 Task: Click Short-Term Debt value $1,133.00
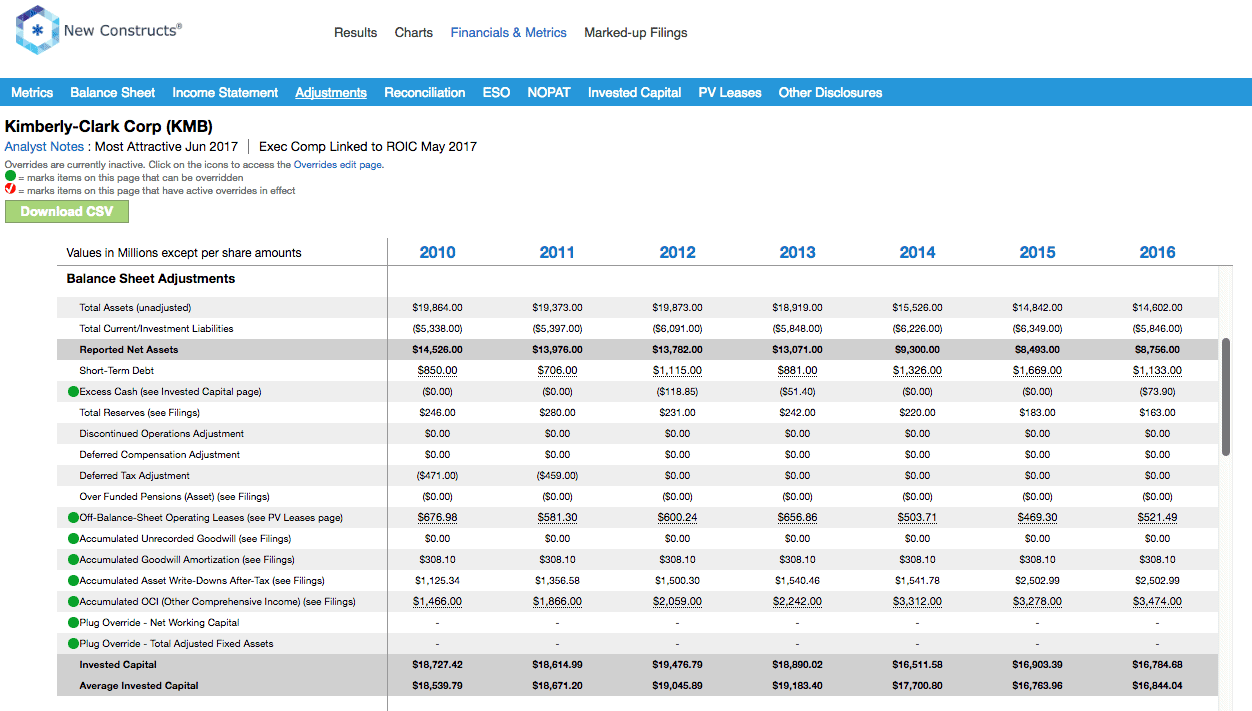pyautogui.click(x=1157, y=371)
